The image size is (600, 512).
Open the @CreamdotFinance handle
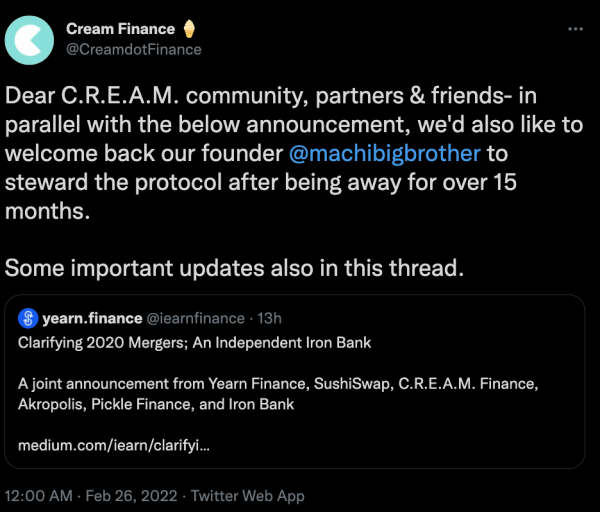(134, 49)
